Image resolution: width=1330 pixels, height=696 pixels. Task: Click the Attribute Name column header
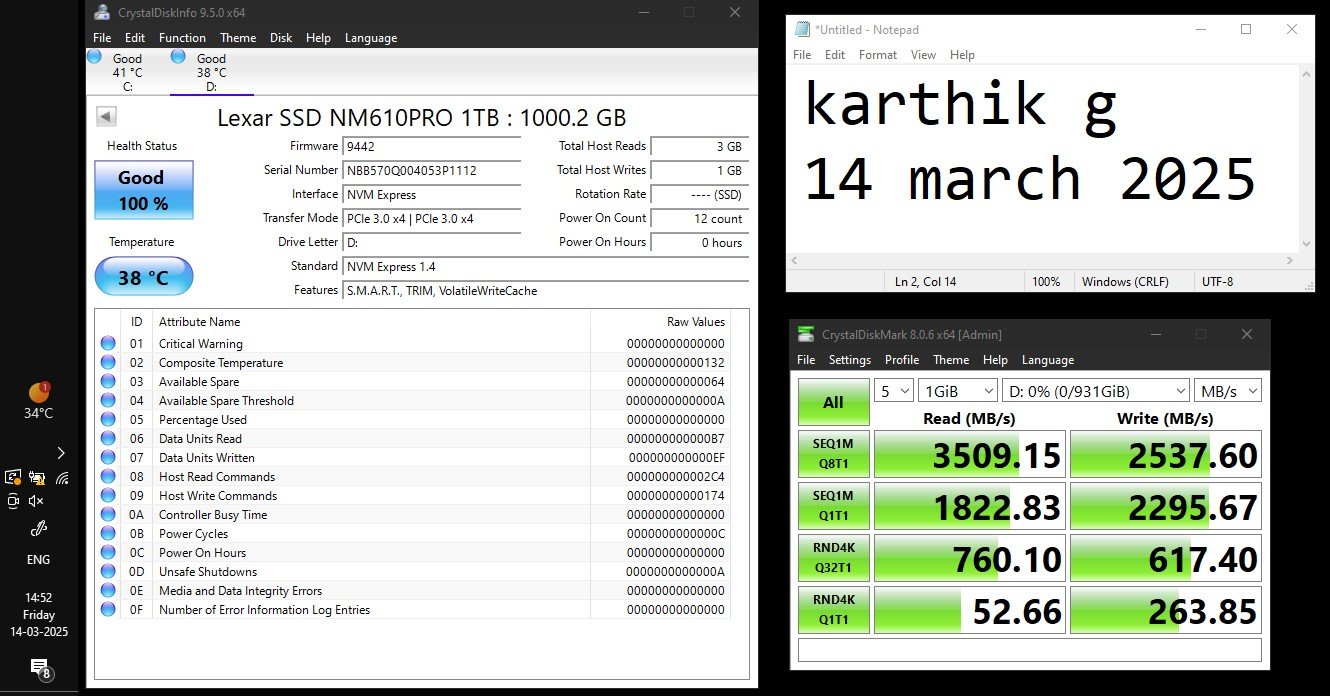371,322
